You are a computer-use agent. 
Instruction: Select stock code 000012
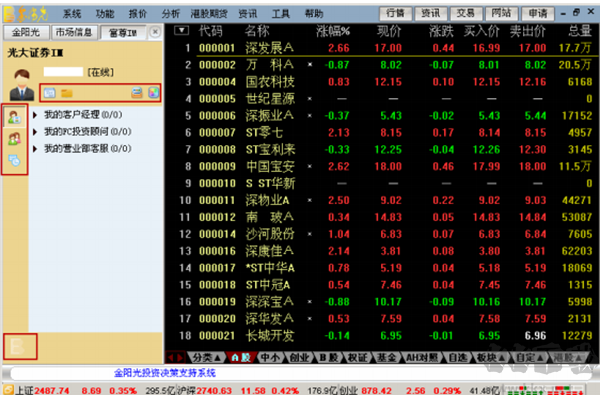(217, 217)
